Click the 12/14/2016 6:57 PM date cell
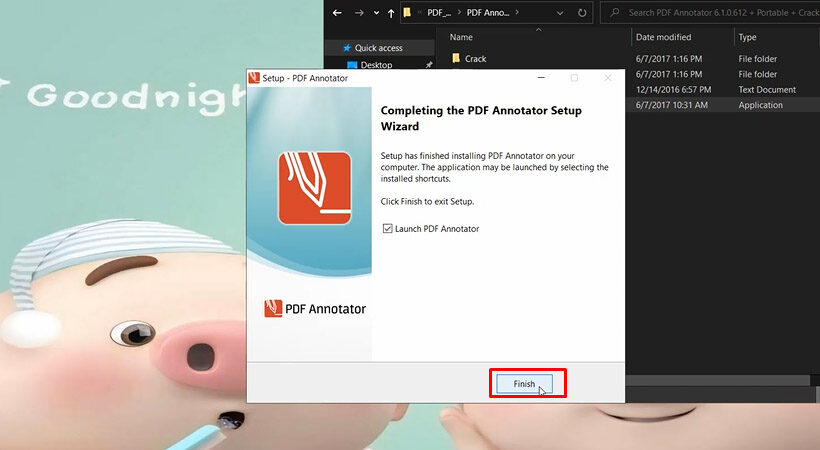820x450 pixels. [674, 89]
